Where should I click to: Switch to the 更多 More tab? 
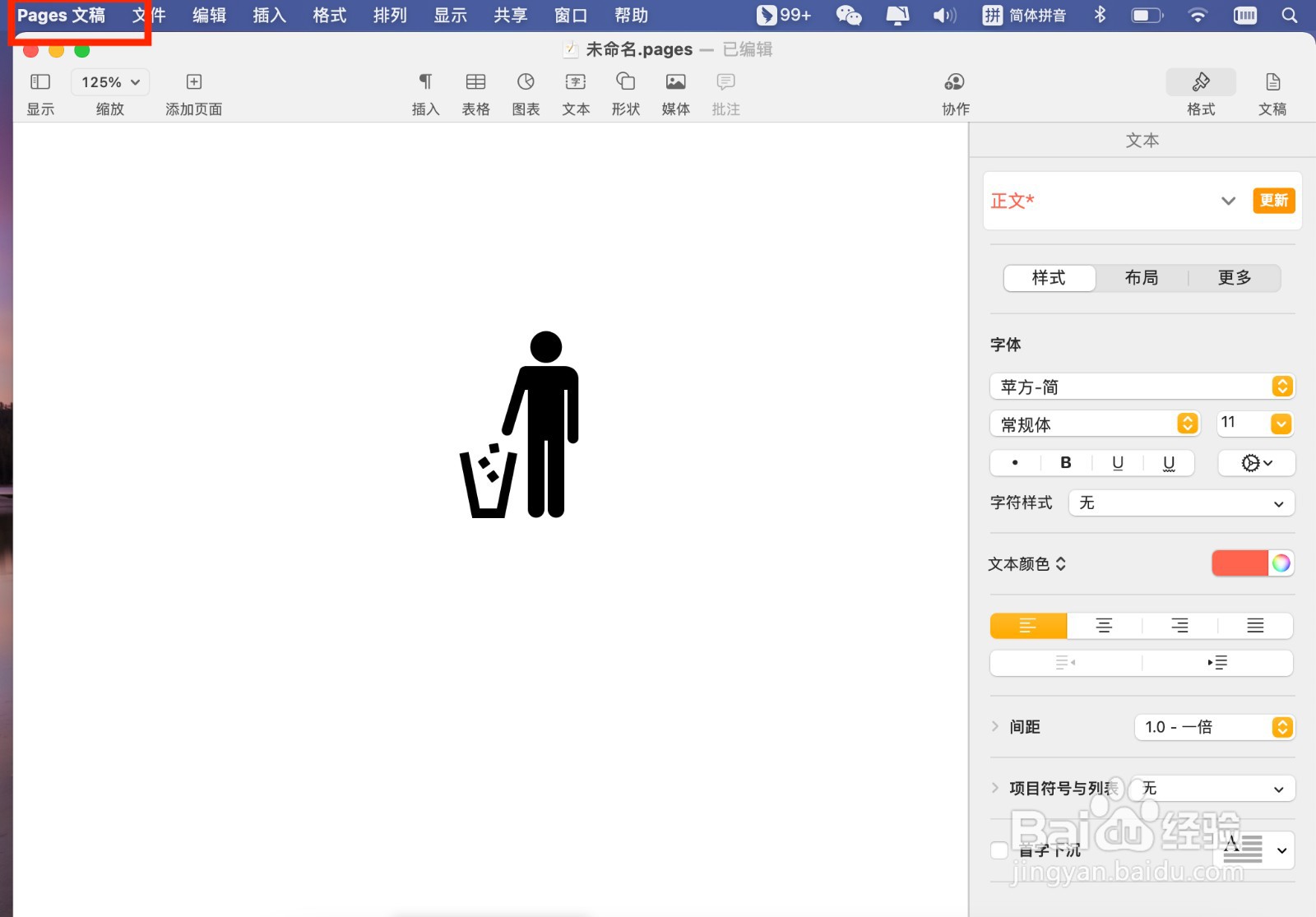(x=1235, y=278)
